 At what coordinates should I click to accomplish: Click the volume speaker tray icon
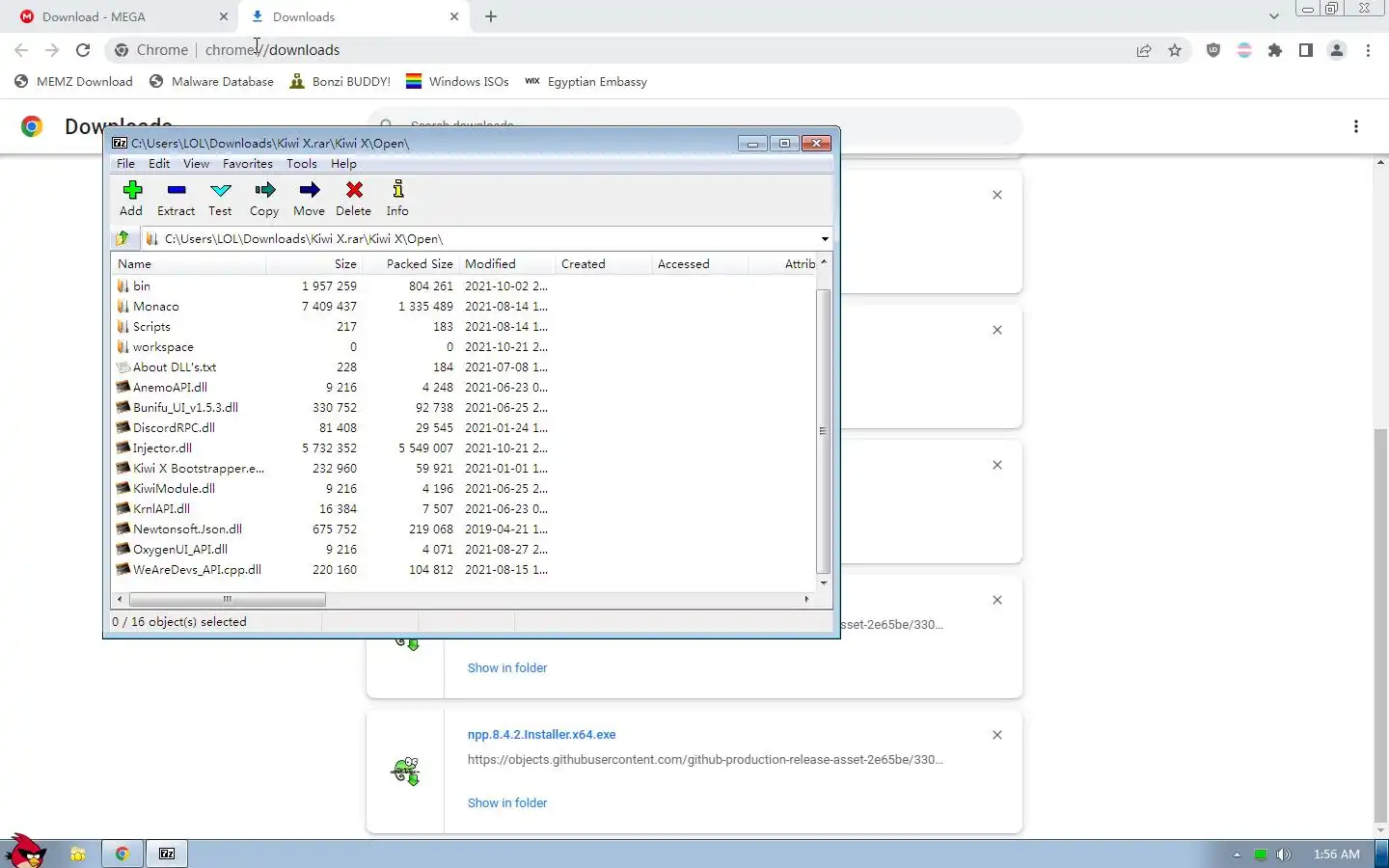pyautogui.click(x=1283, y=854)
